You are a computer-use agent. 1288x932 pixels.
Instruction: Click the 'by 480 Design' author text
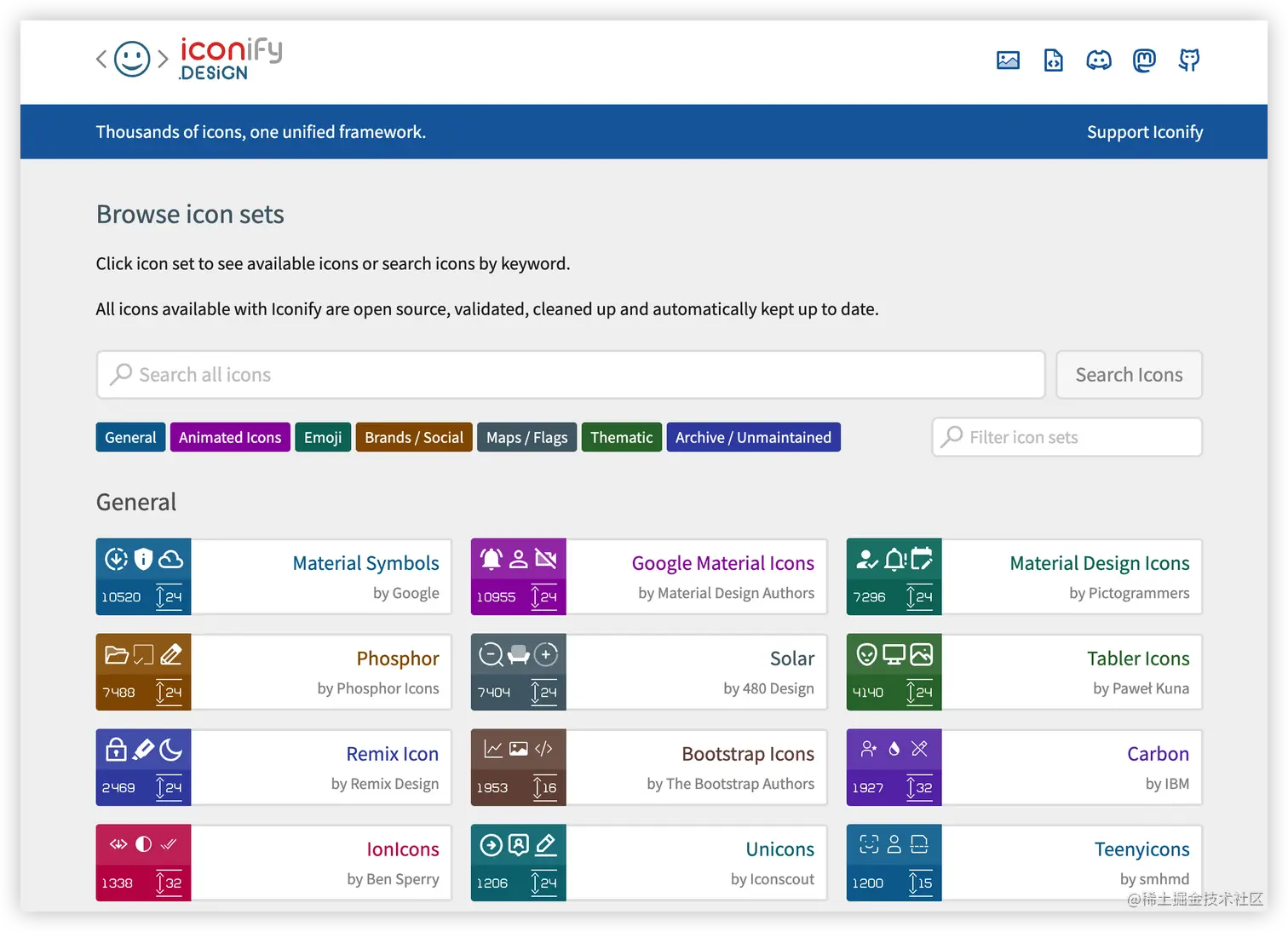pos(768,688)
